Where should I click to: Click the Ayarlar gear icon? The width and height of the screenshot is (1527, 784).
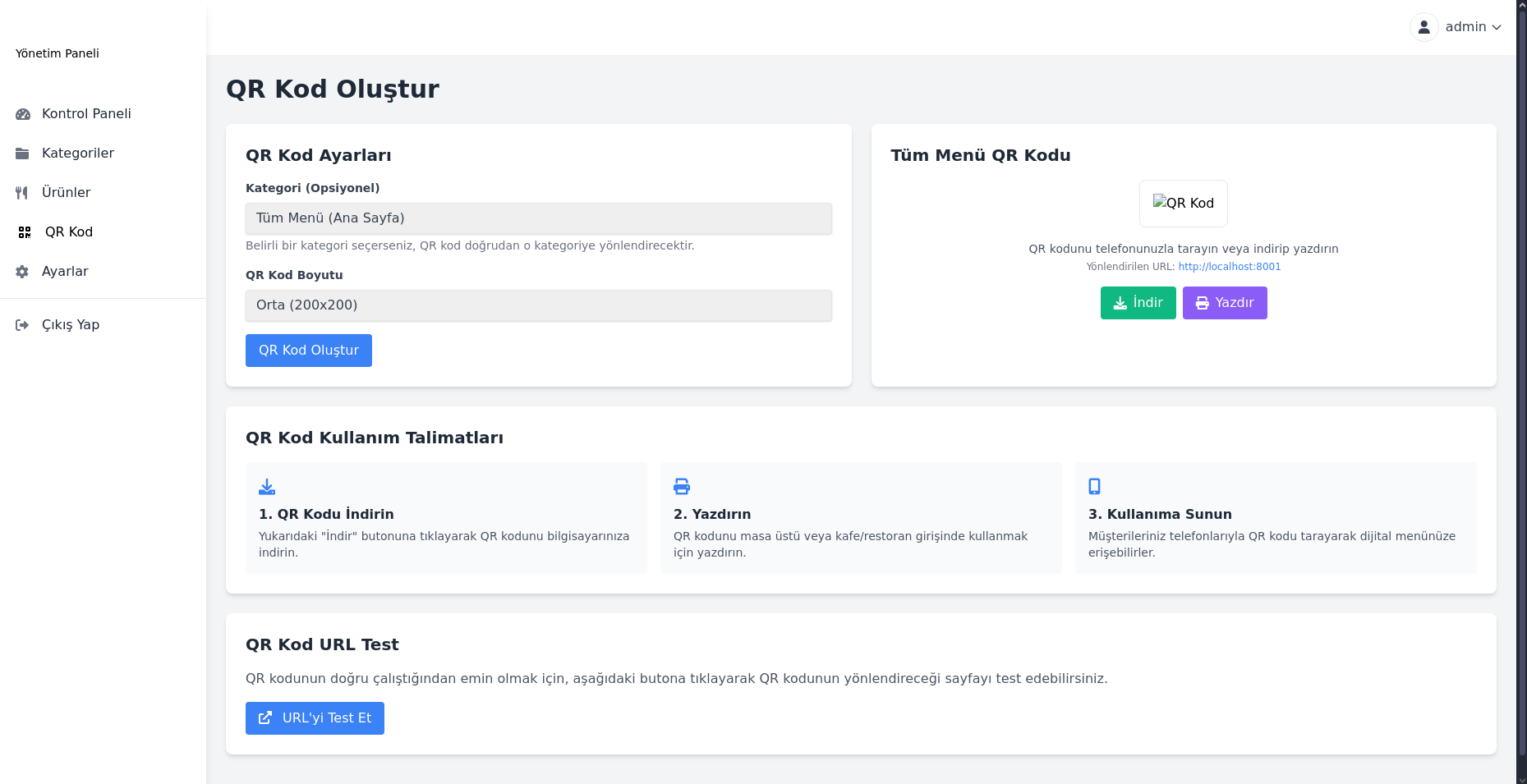point(22,272)
